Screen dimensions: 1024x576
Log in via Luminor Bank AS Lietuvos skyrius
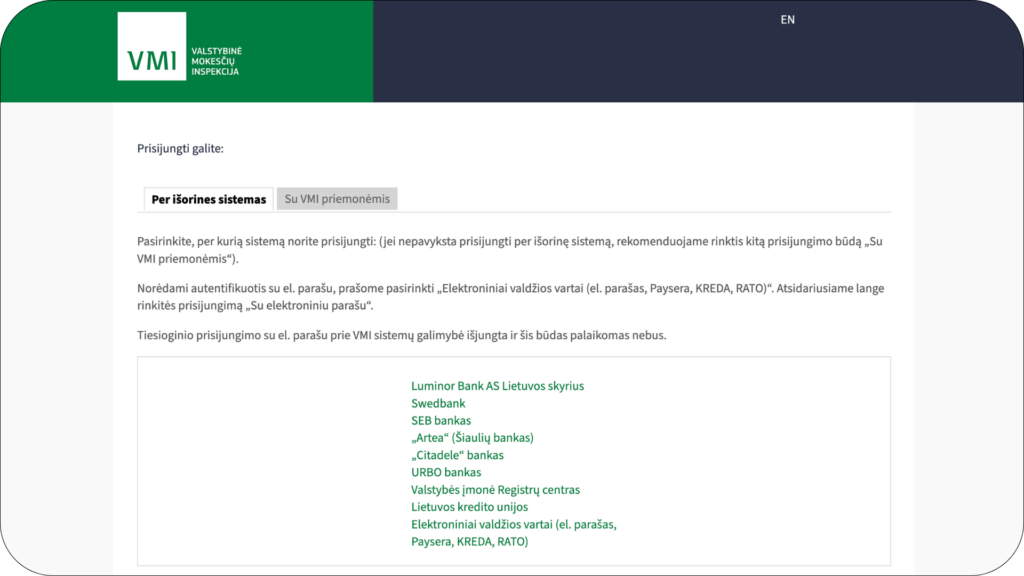pos(497,386)
